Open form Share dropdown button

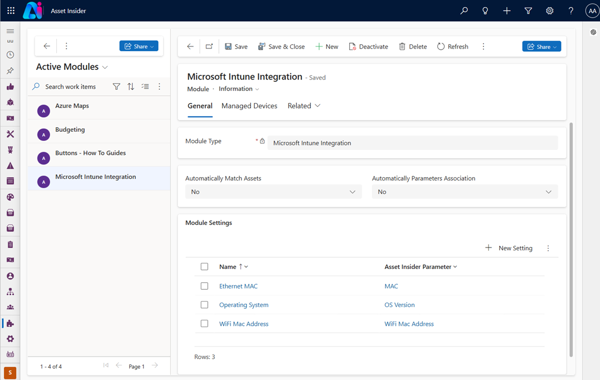(x=541, y=46)
